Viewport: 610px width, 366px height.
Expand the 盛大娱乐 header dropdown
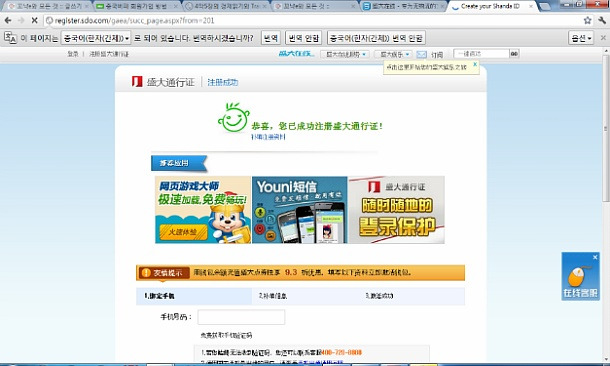click(x=394, y=54)
